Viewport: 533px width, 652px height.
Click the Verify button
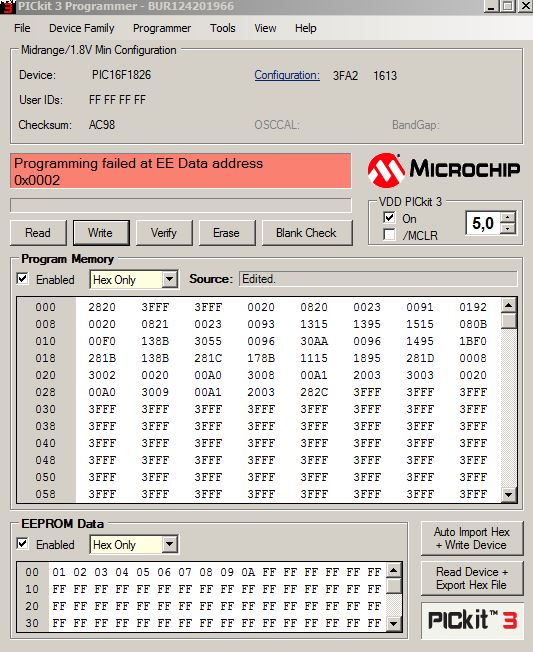pos(164,233)
